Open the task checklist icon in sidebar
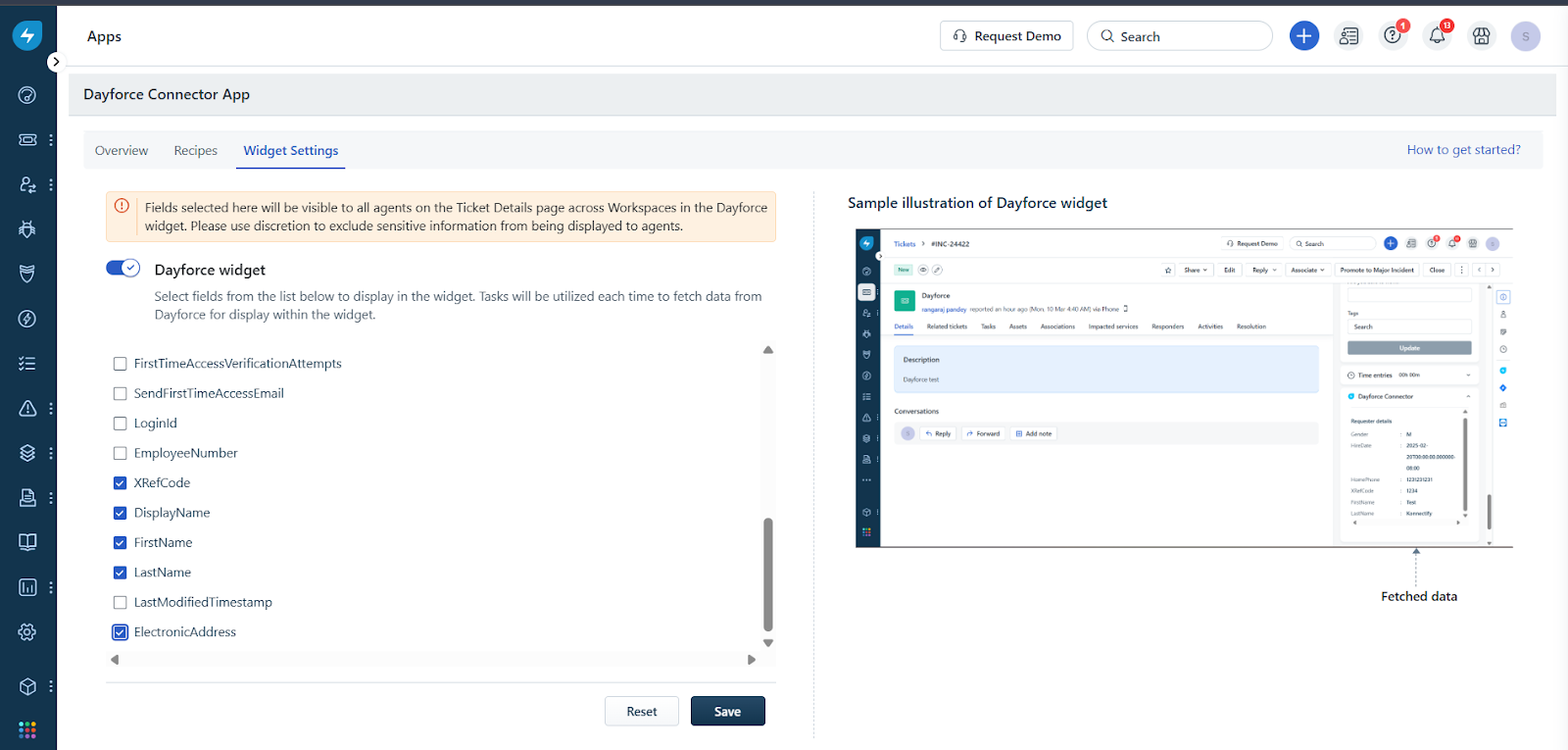This screenshot has width=1568, height=750. [x=27, y=364]
